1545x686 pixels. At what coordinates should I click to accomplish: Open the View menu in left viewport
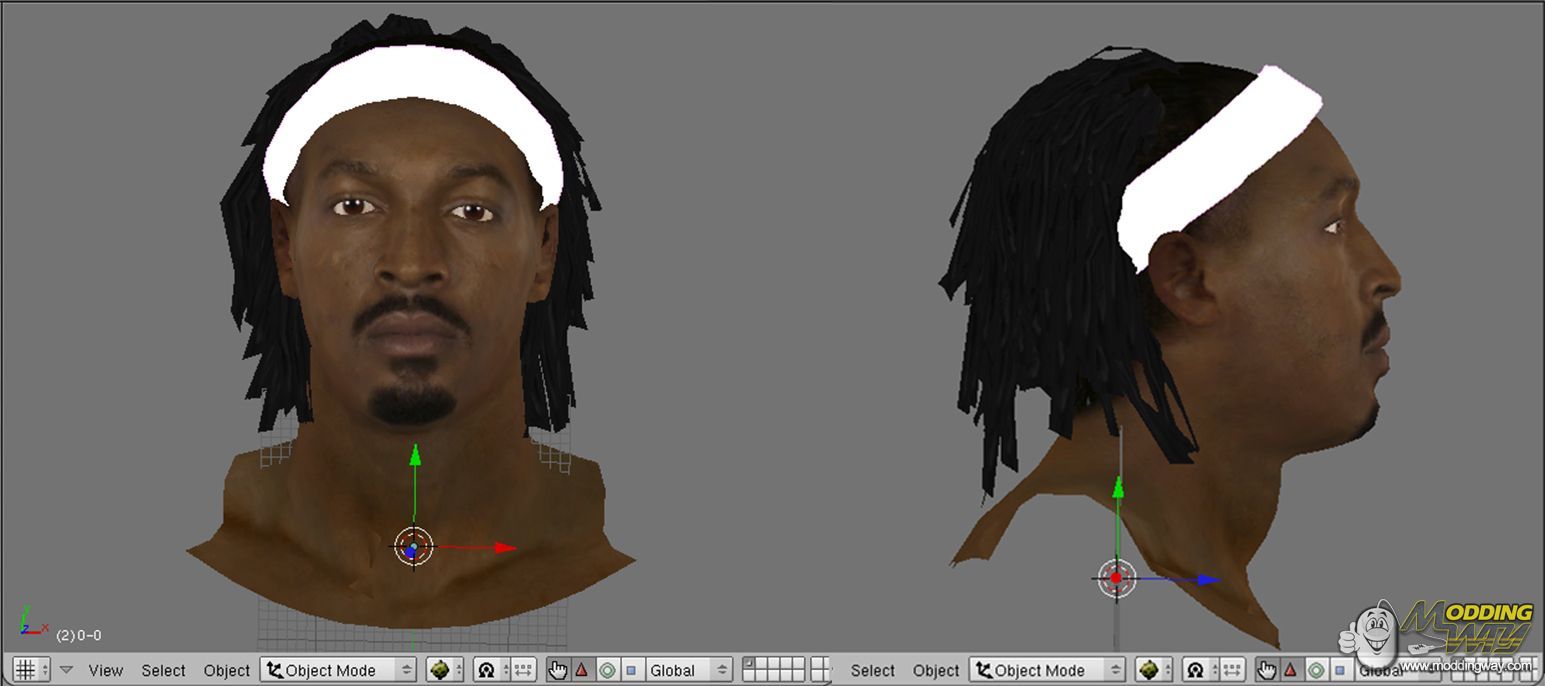point(105,670)
